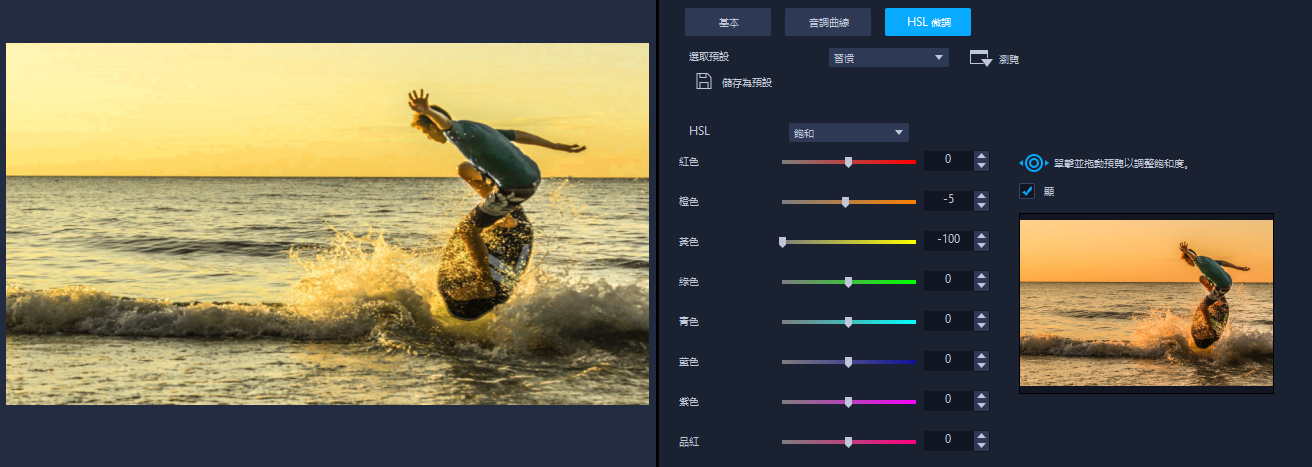Increase the 紅色 value with up arrow
This screenshot has width=1312, height=467.
981,156
